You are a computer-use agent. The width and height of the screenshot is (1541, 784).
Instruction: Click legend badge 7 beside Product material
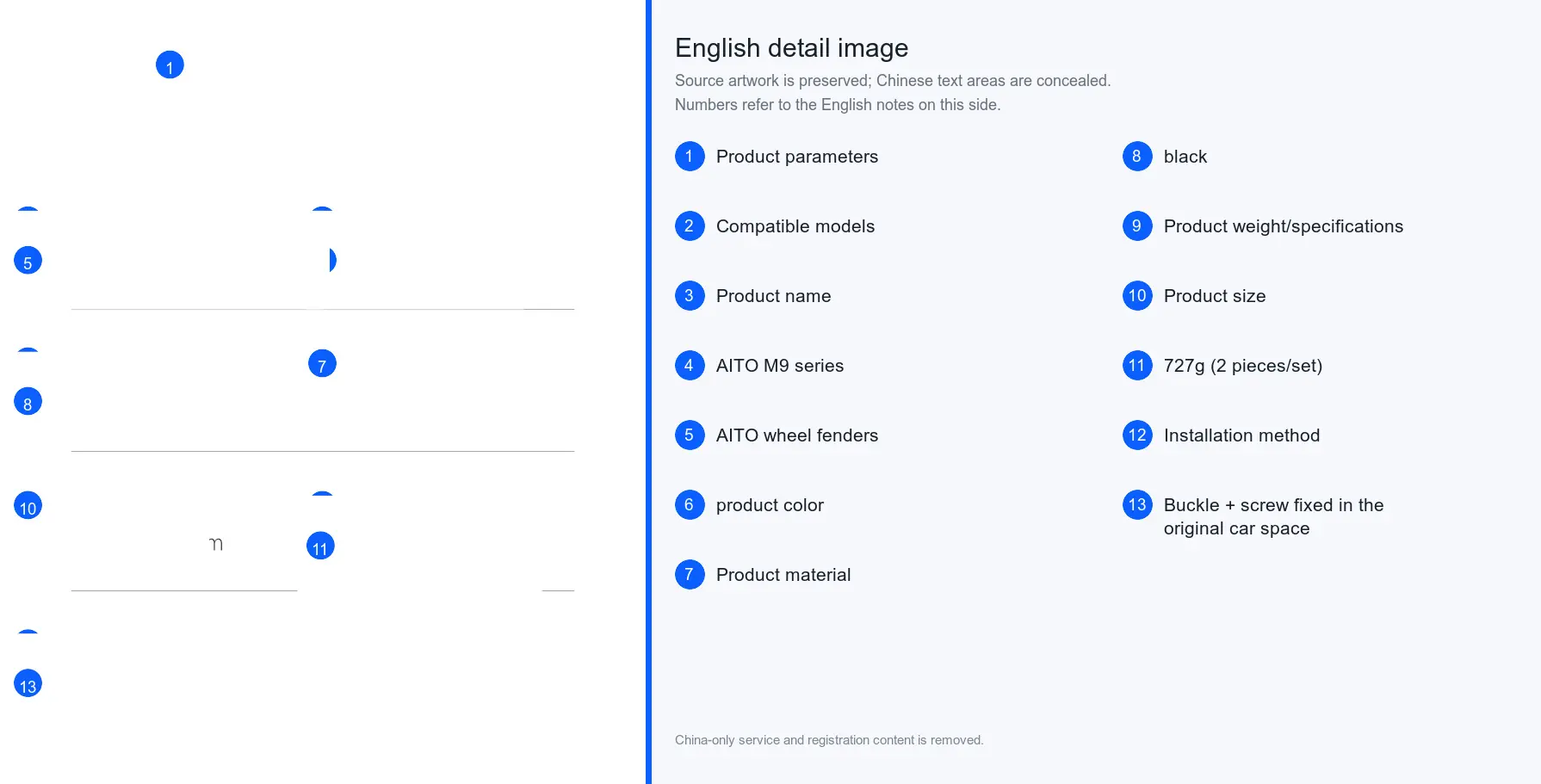690,575
